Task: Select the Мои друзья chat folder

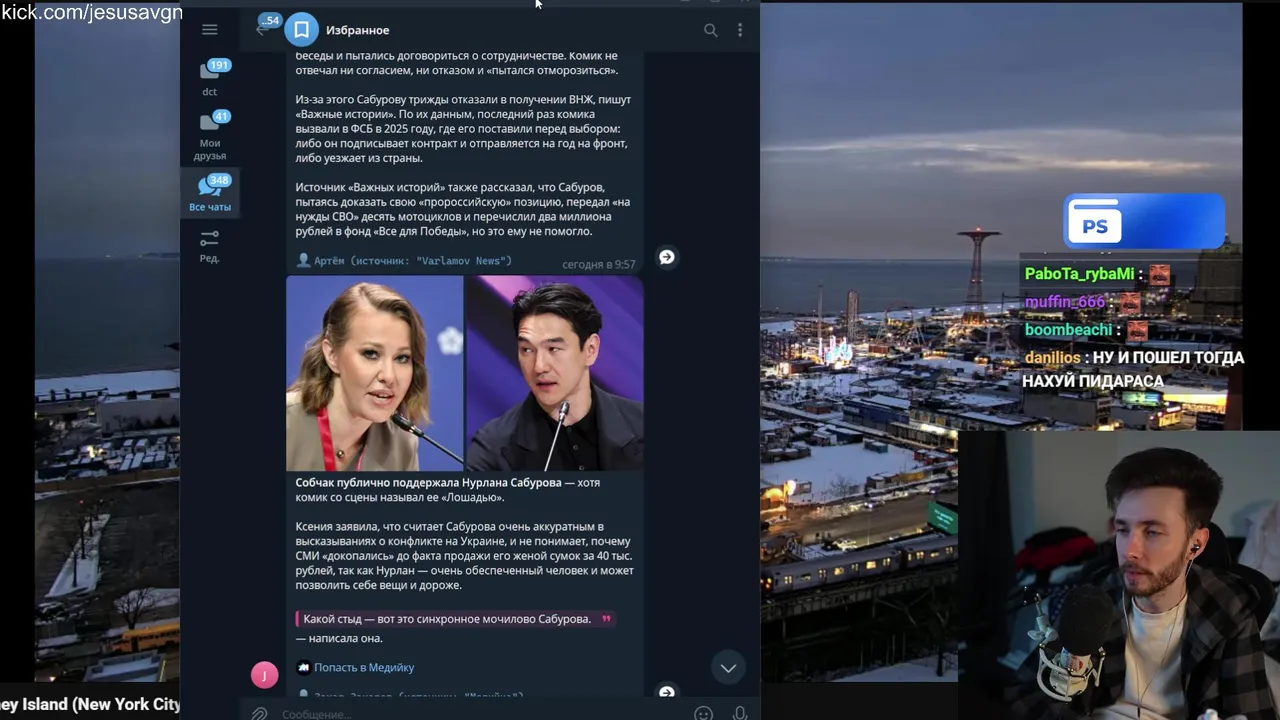Action: (x=210, y=136)
